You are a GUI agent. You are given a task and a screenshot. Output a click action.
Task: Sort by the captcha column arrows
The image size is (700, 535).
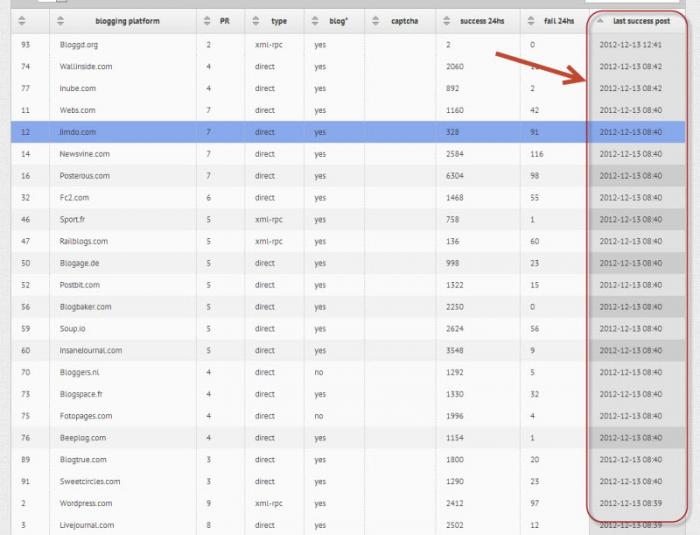375,21
